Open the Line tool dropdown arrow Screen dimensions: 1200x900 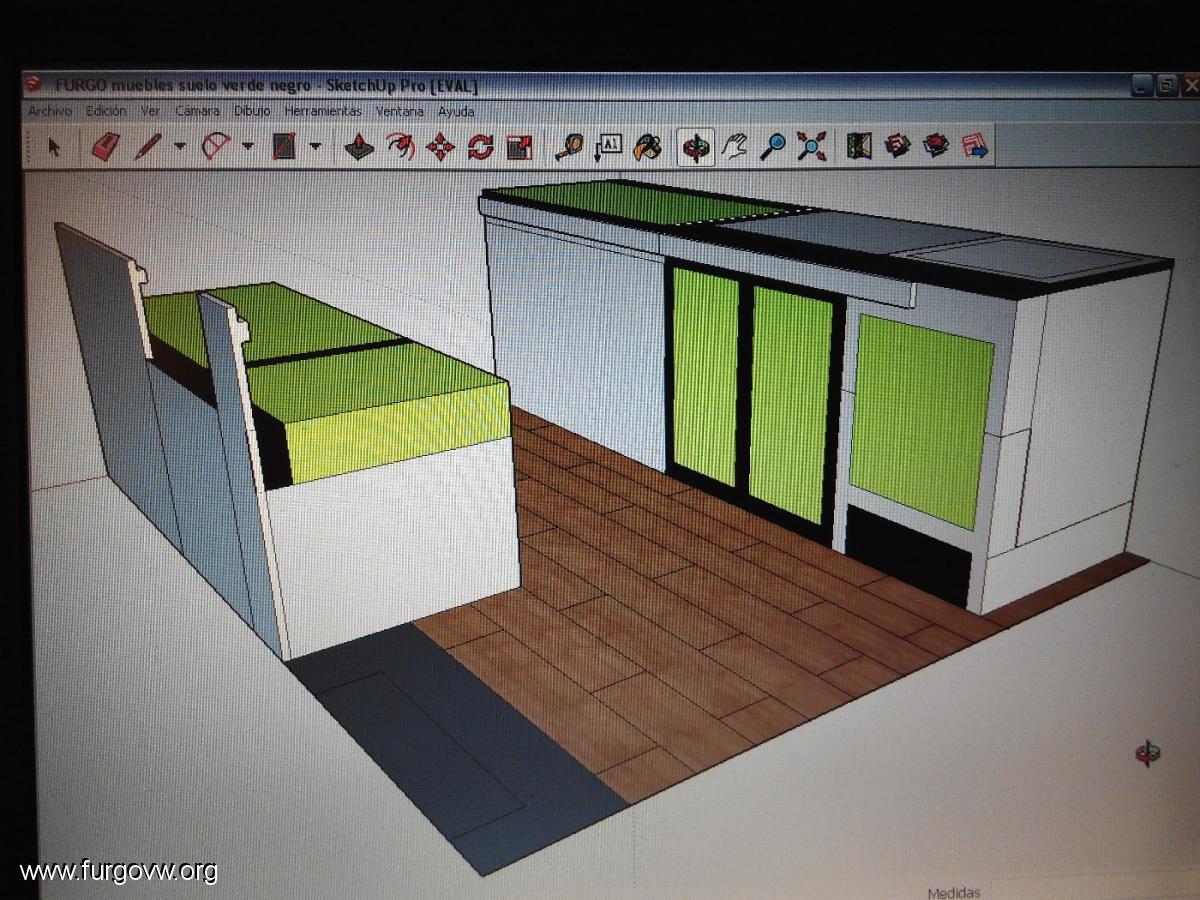[180, 146]
